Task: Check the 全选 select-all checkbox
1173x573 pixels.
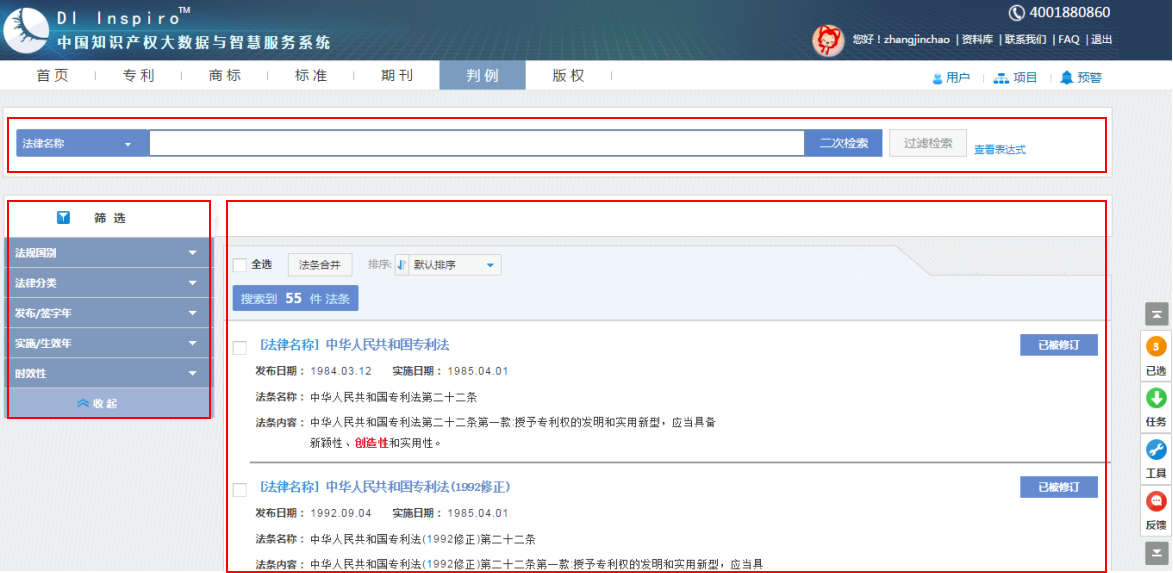Action: point(240,265)
